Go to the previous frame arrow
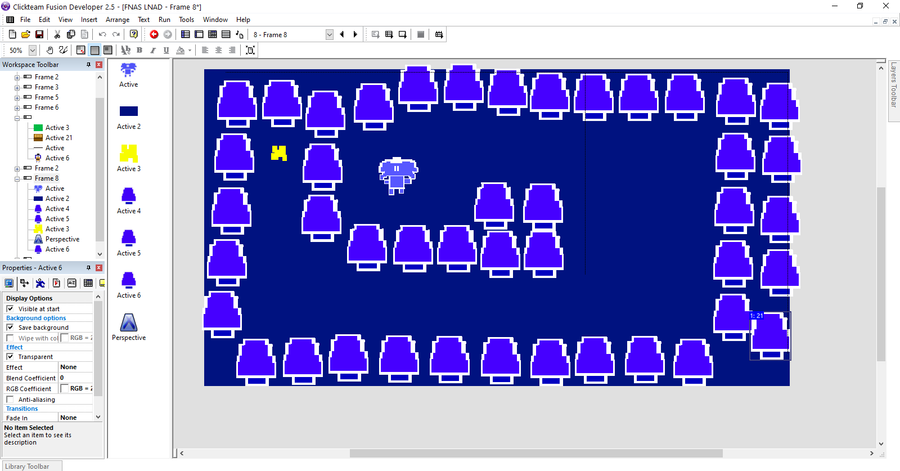The height and width of the screenshot is (471, 900). [x=342, y=34]
